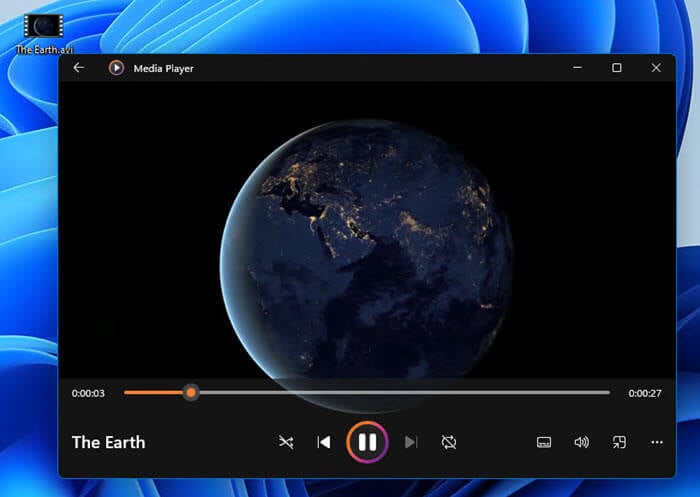Close the Media Player window
Image resolution: width=700 pixels, height=497 pixels.
(656, 67)
